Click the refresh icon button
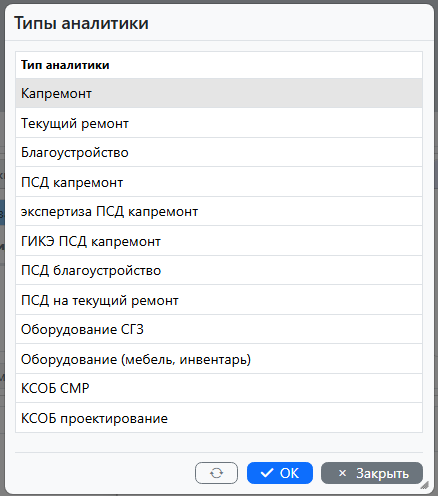 tap(216, 473)
